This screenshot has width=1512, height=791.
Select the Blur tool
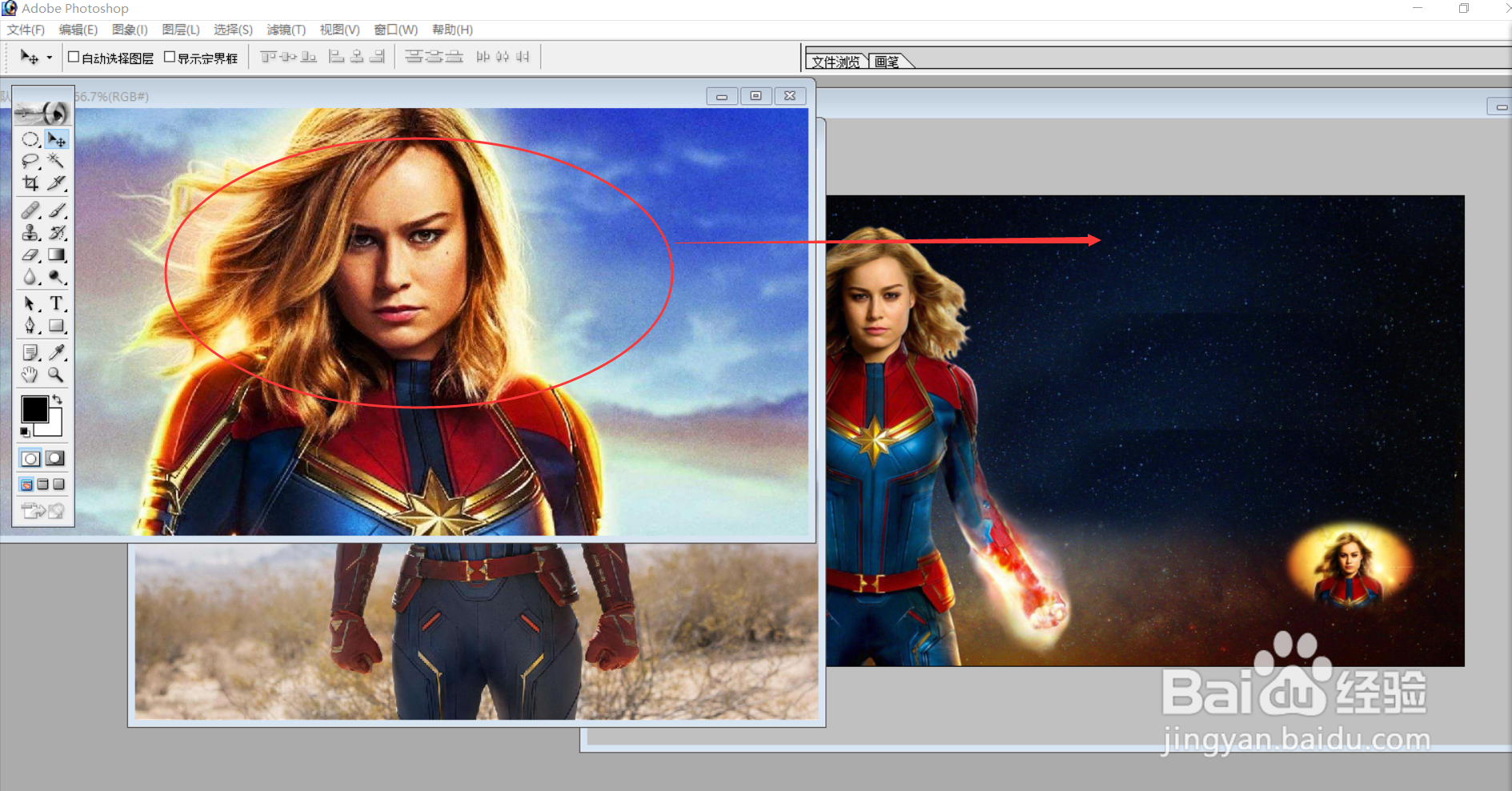pos(30,277)
